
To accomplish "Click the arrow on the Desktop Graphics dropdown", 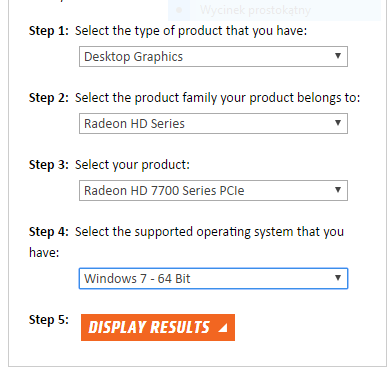I will (x=338, y=56).
